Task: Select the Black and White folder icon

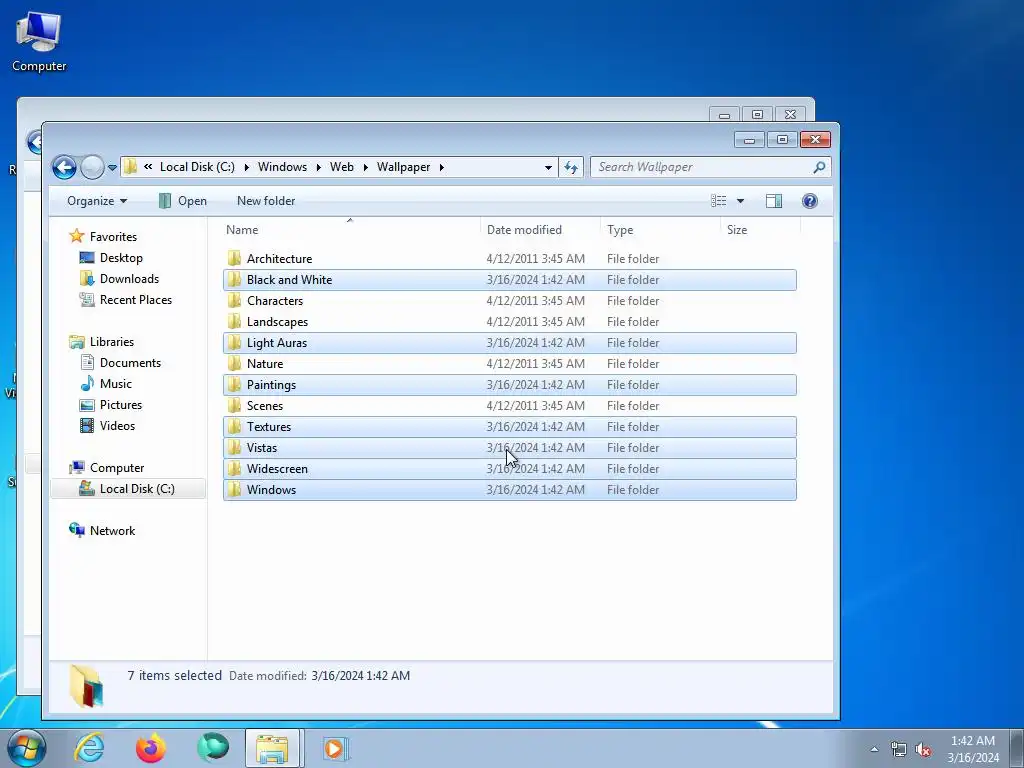Action: click(234, 280)
